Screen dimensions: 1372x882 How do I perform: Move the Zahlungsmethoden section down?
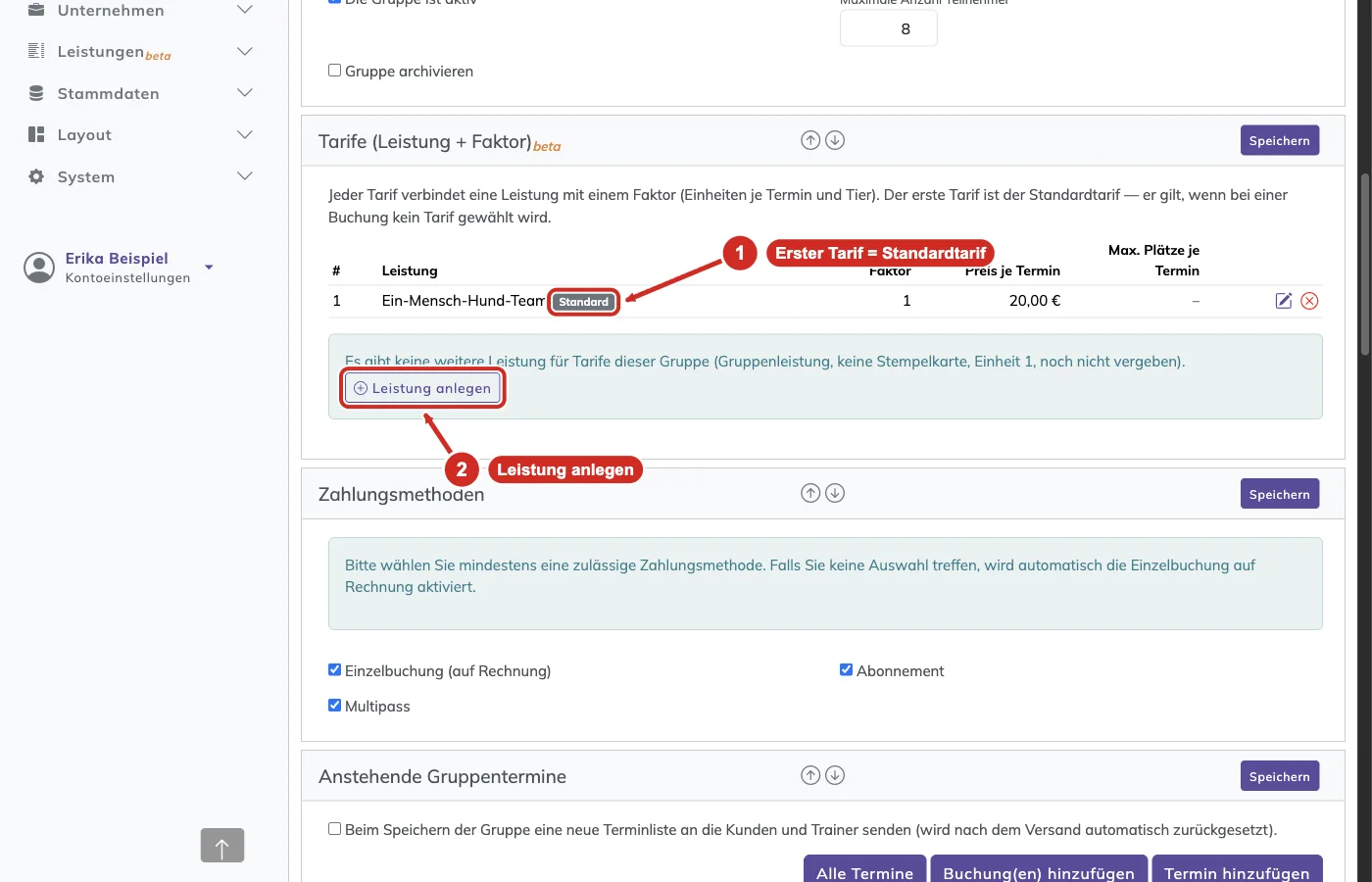[x=835, y=493]
